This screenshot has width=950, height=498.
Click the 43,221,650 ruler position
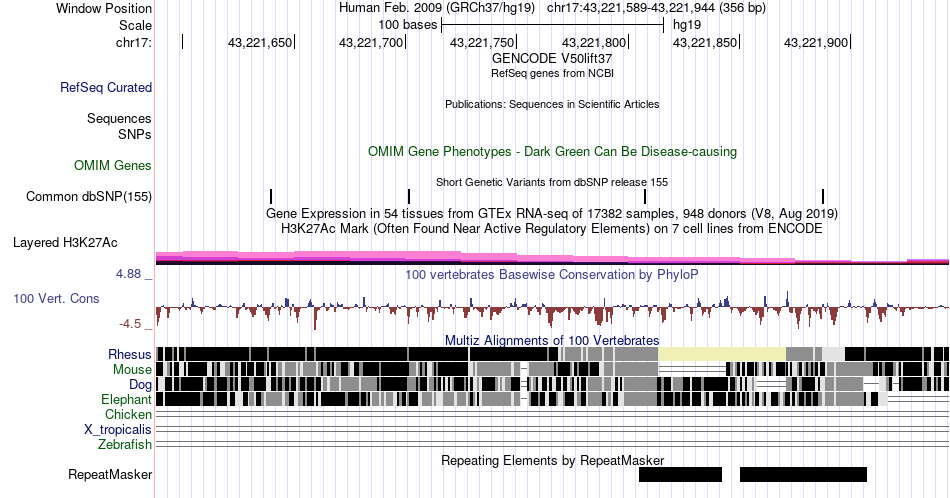261,42
